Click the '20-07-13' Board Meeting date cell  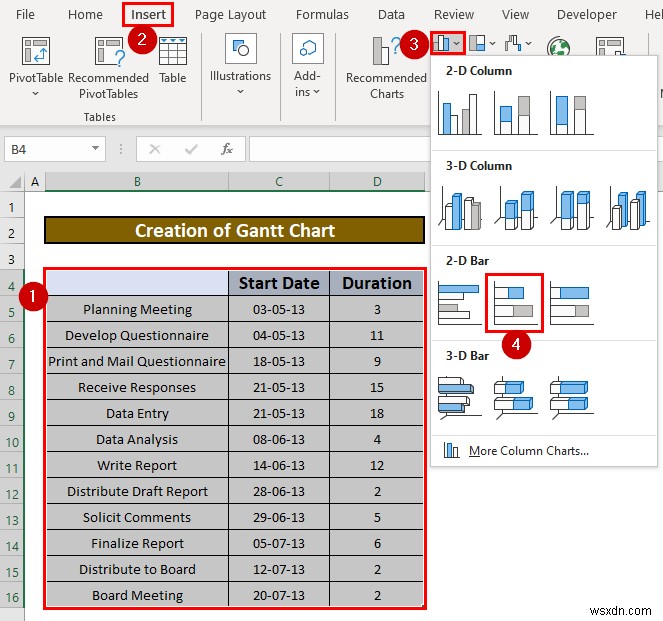point(279,595)
